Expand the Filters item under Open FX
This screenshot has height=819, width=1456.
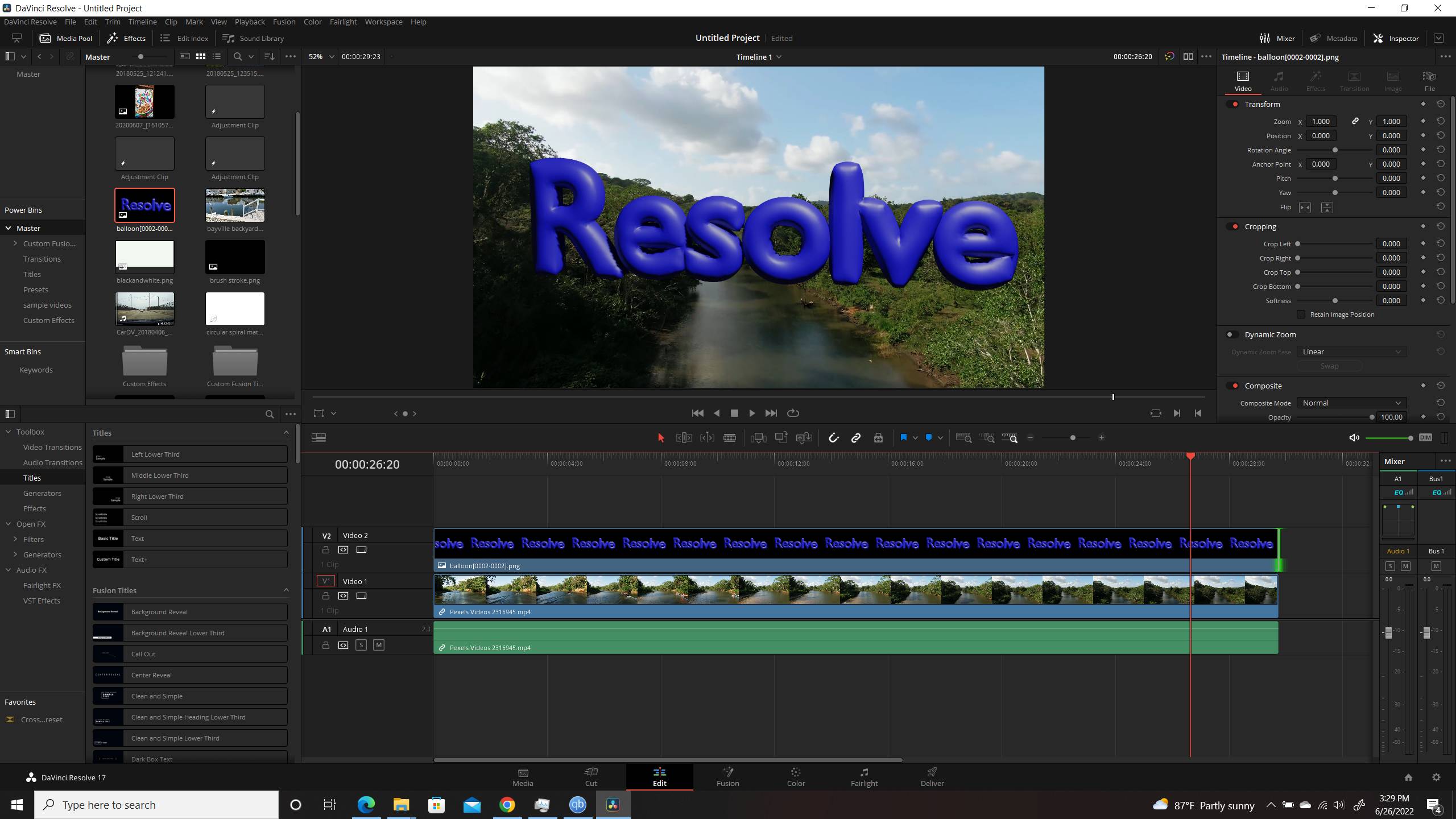(15, 539)
